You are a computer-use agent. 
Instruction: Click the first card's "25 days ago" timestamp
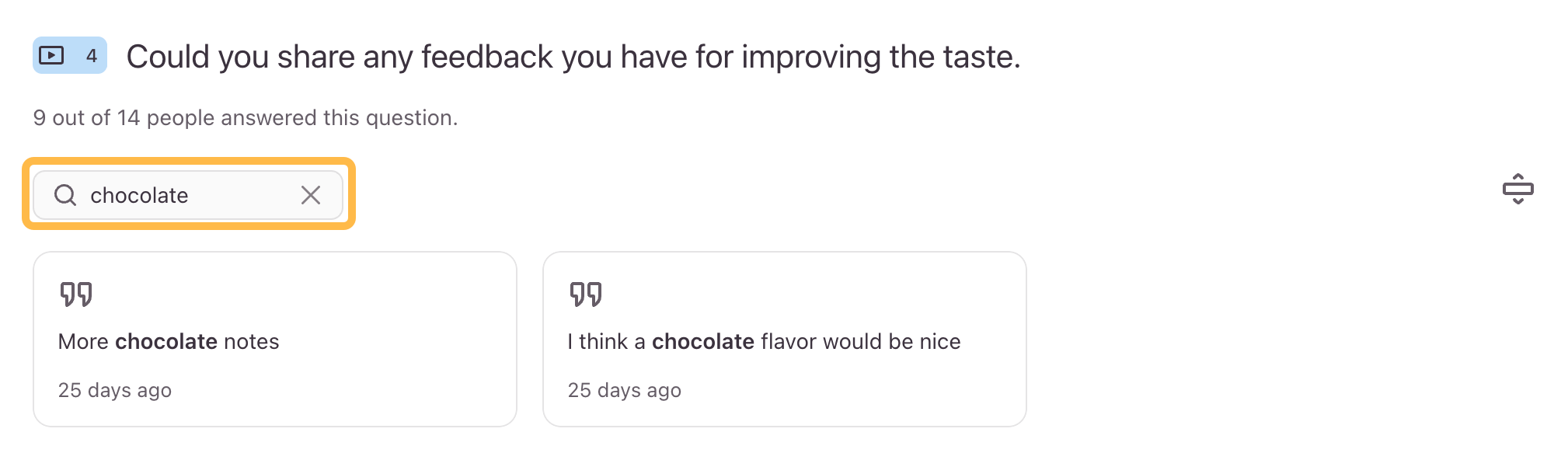[x=115, y=390]
